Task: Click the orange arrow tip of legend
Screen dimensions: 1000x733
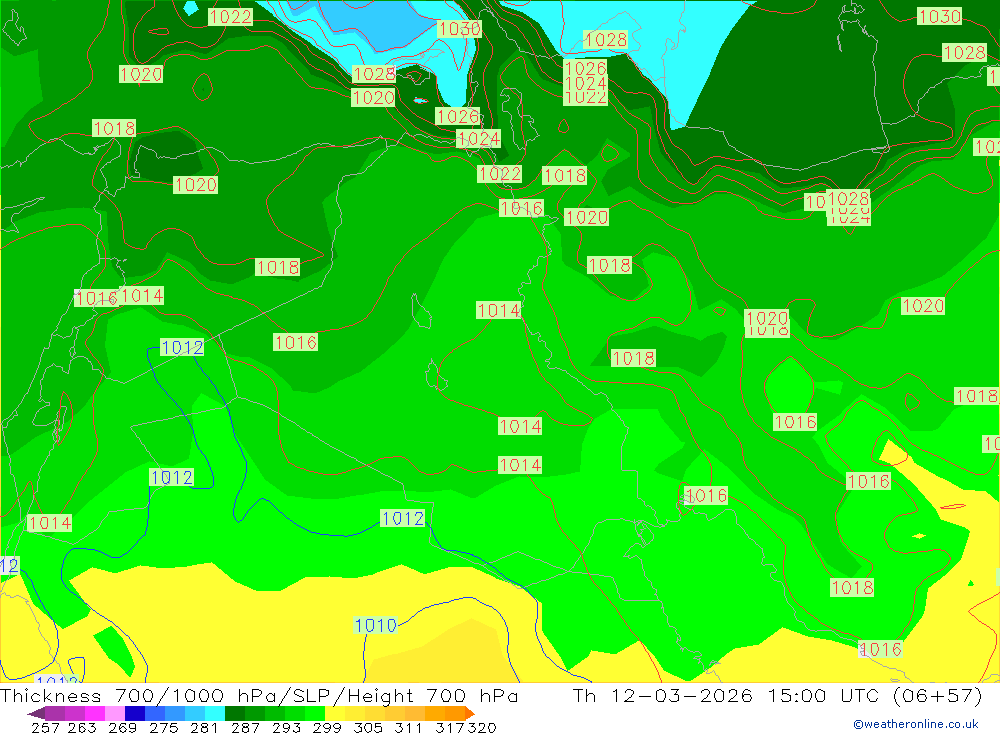Action: (469, 713)
